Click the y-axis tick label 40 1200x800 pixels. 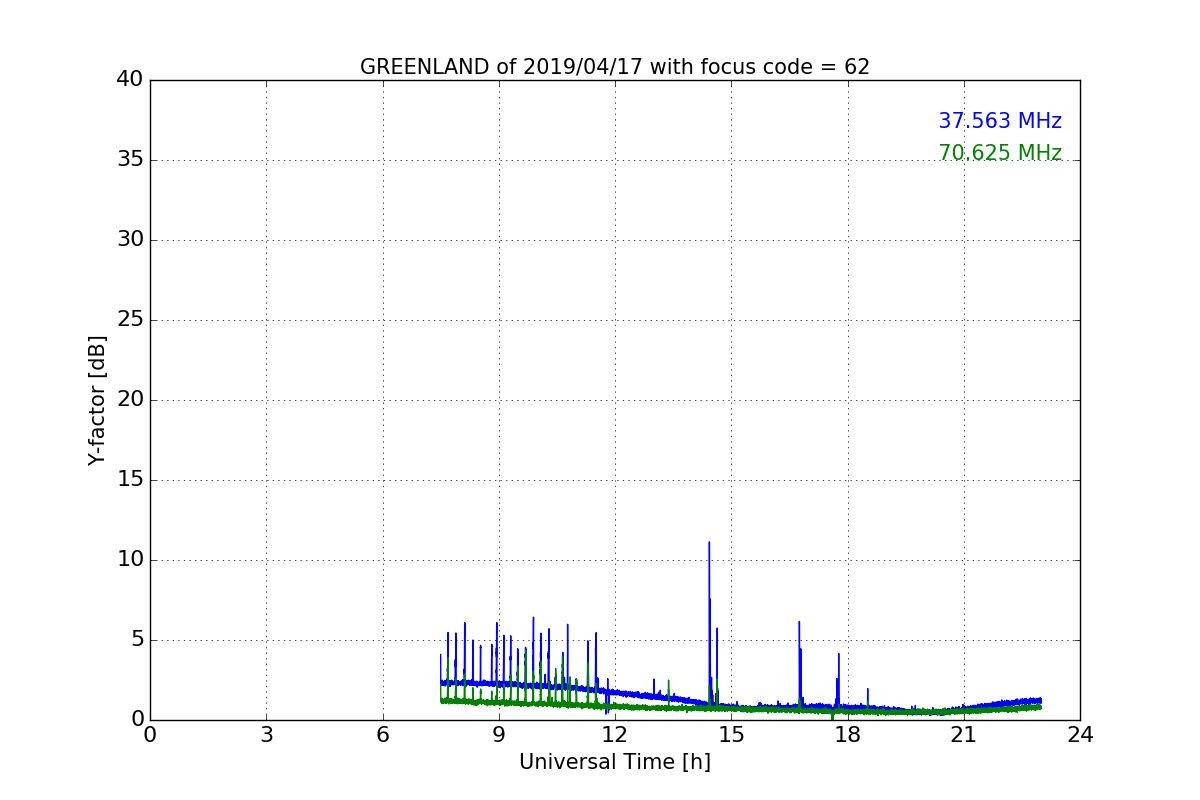pyautogui.click(x=130, y=80)
